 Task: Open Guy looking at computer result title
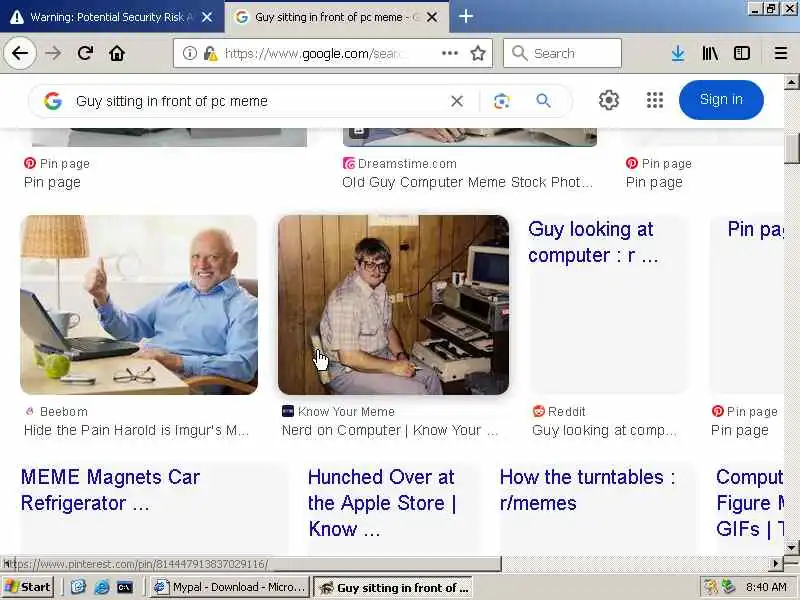593,242
